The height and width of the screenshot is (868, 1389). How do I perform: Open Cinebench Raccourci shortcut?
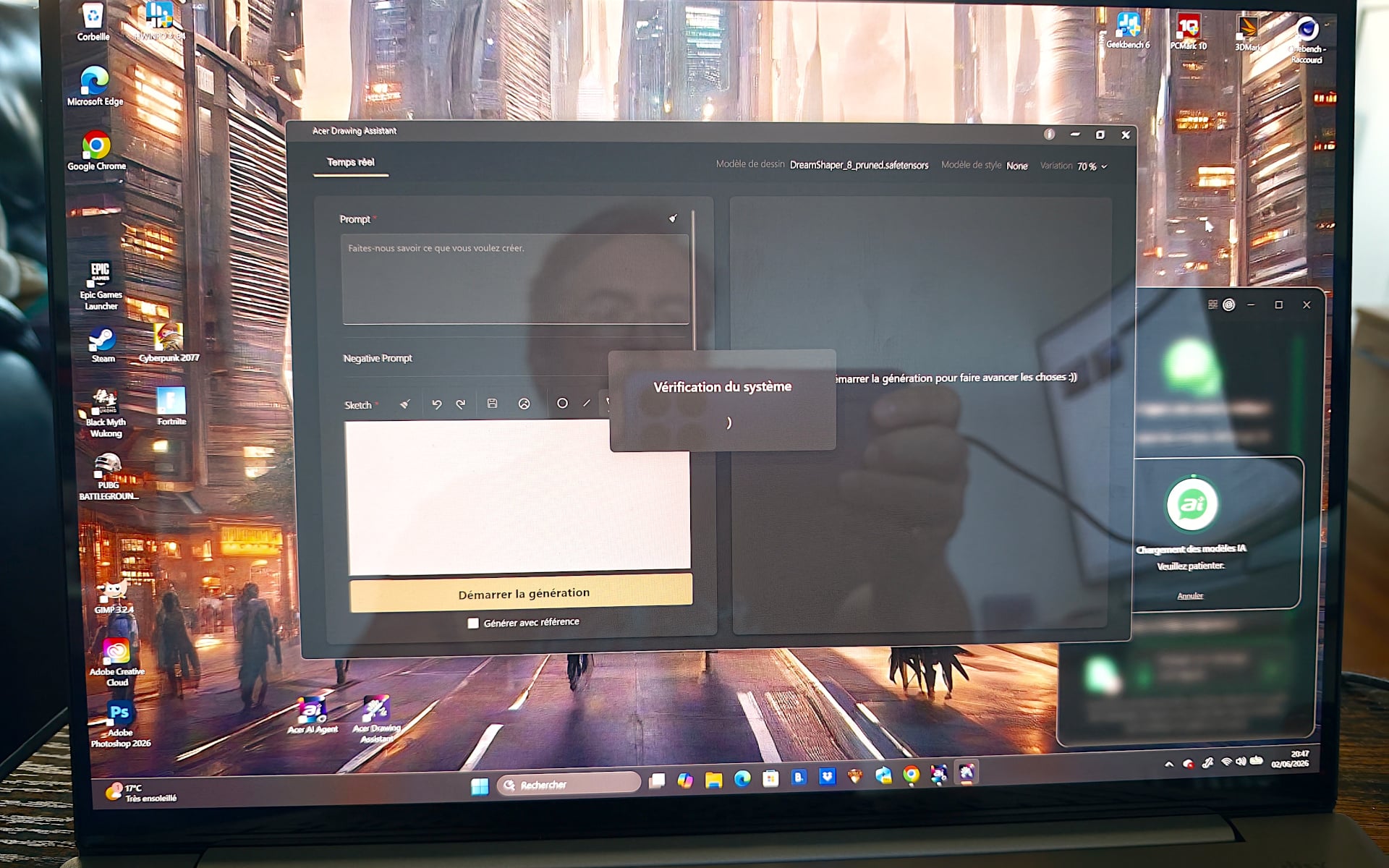click(x=1307, y=40)
